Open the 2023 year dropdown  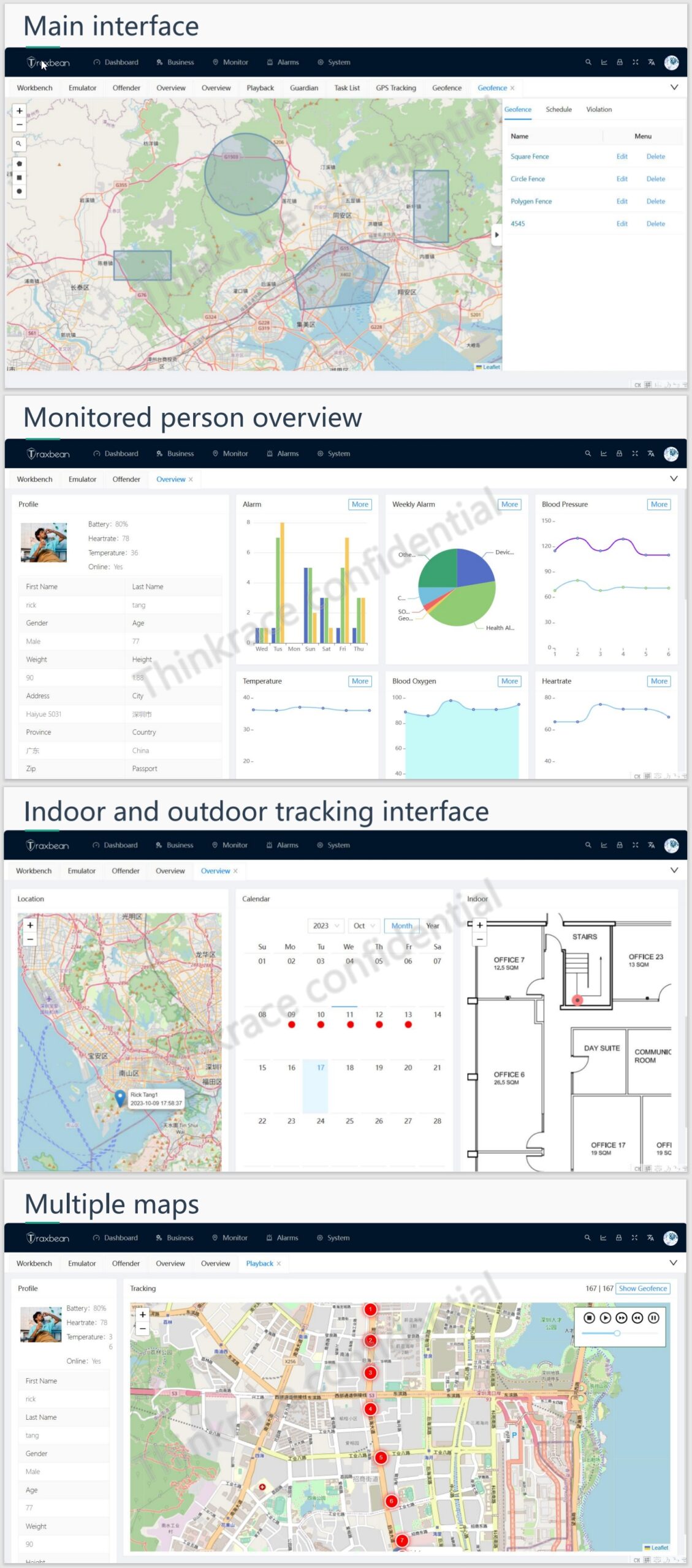tap(325, 925)
